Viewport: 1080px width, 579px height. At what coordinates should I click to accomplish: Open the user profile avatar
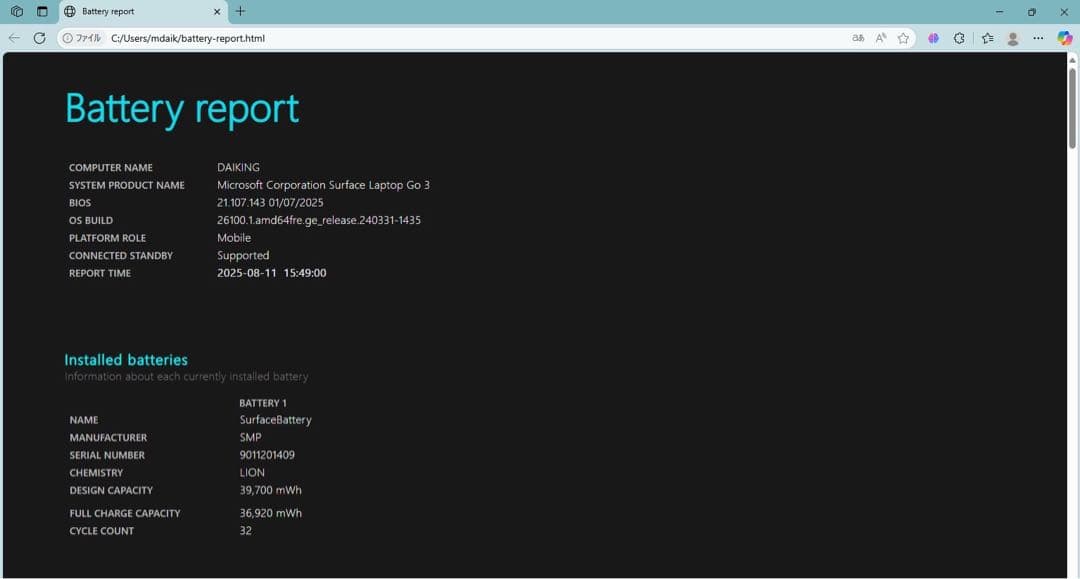tap(1013, 38)
